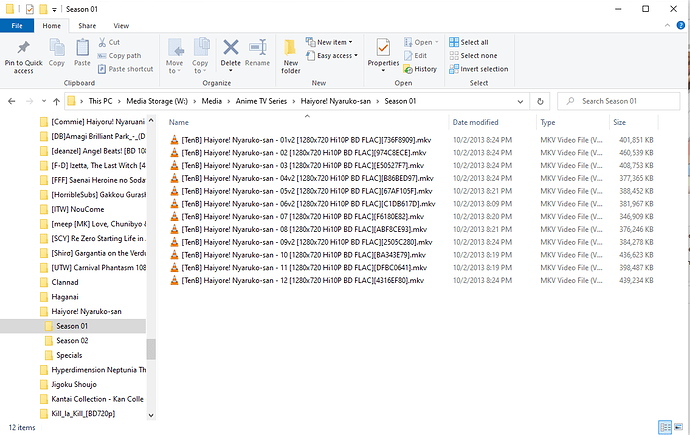The image size is (690, 435).
Task: Go back with the back arrow
Action: [12, 101]
